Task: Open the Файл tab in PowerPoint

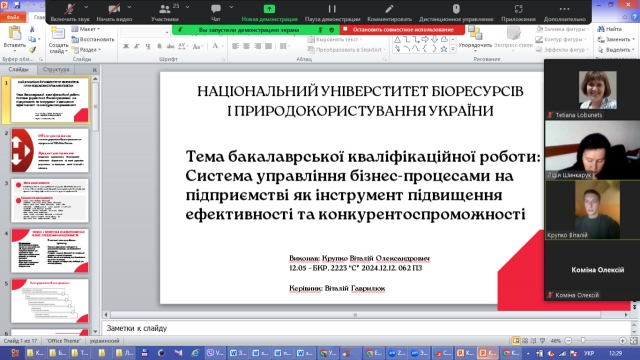Action: point(13,17)
